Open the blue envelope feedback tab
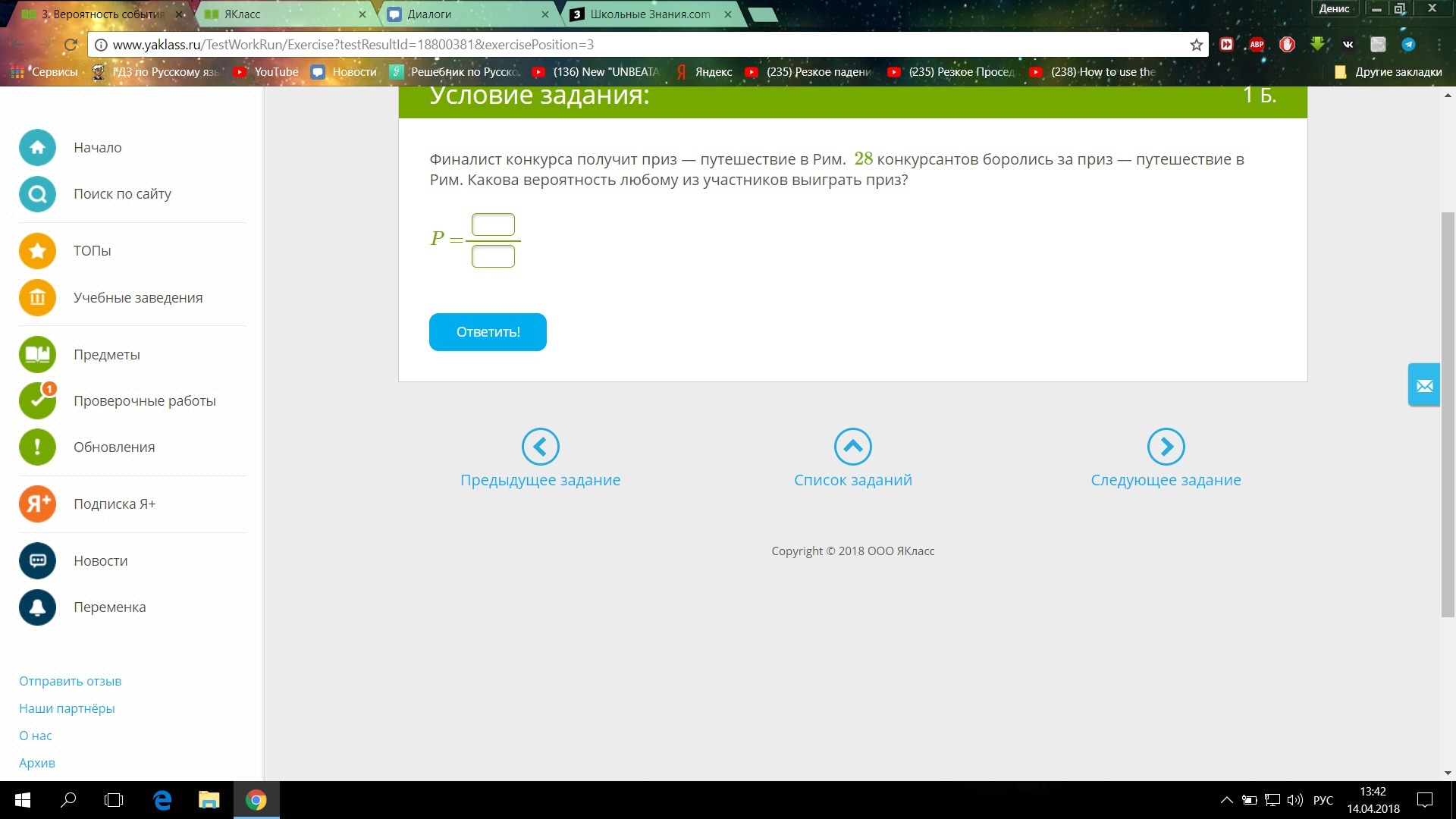 1424,386
